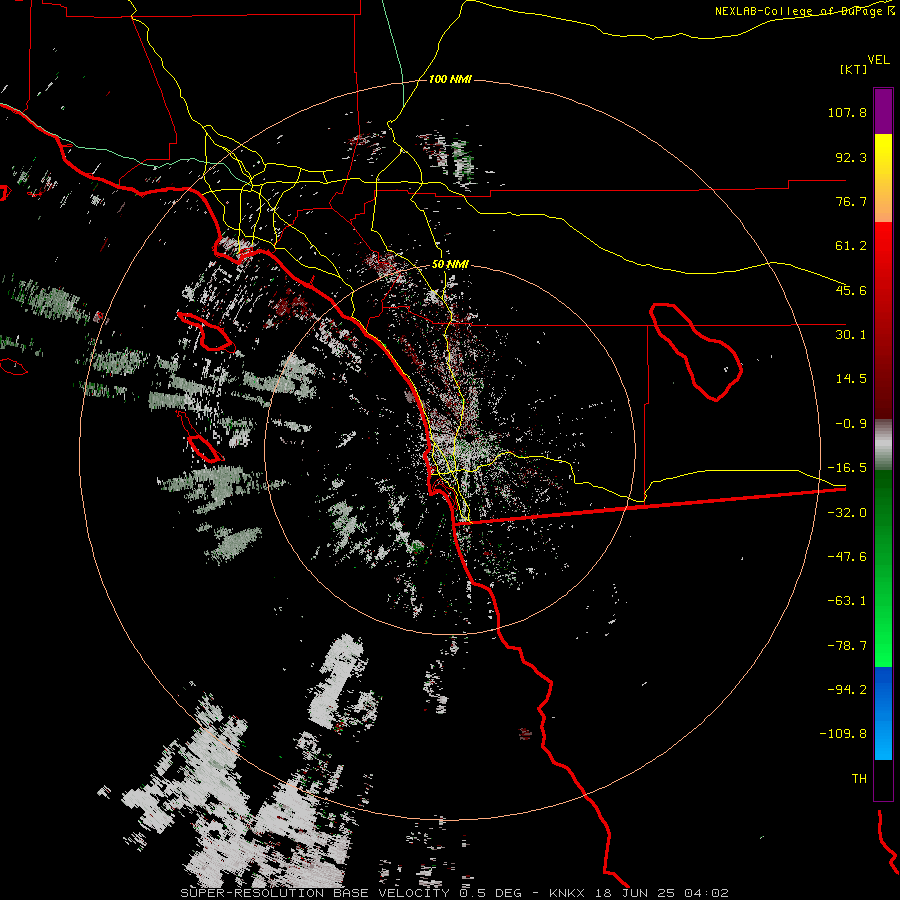Click the TH threshold label
The width and height of the screenshot is (900, 900).
(859, 779)
